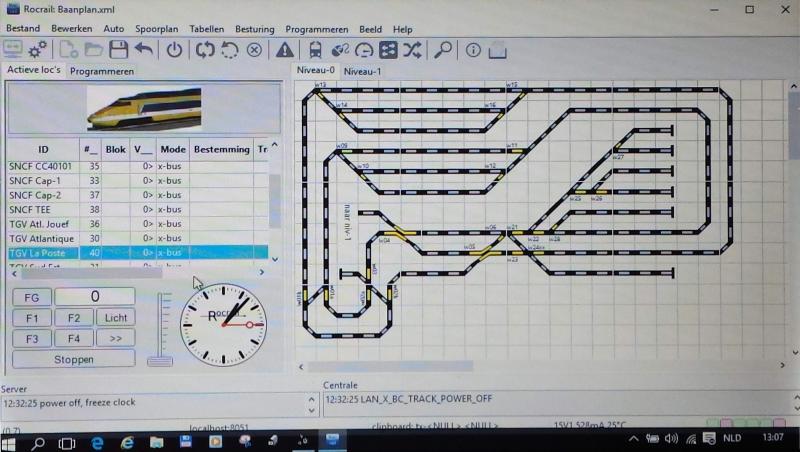Open Rocrail properties gears icon
800x452 pixels.
tap(38, 49)
